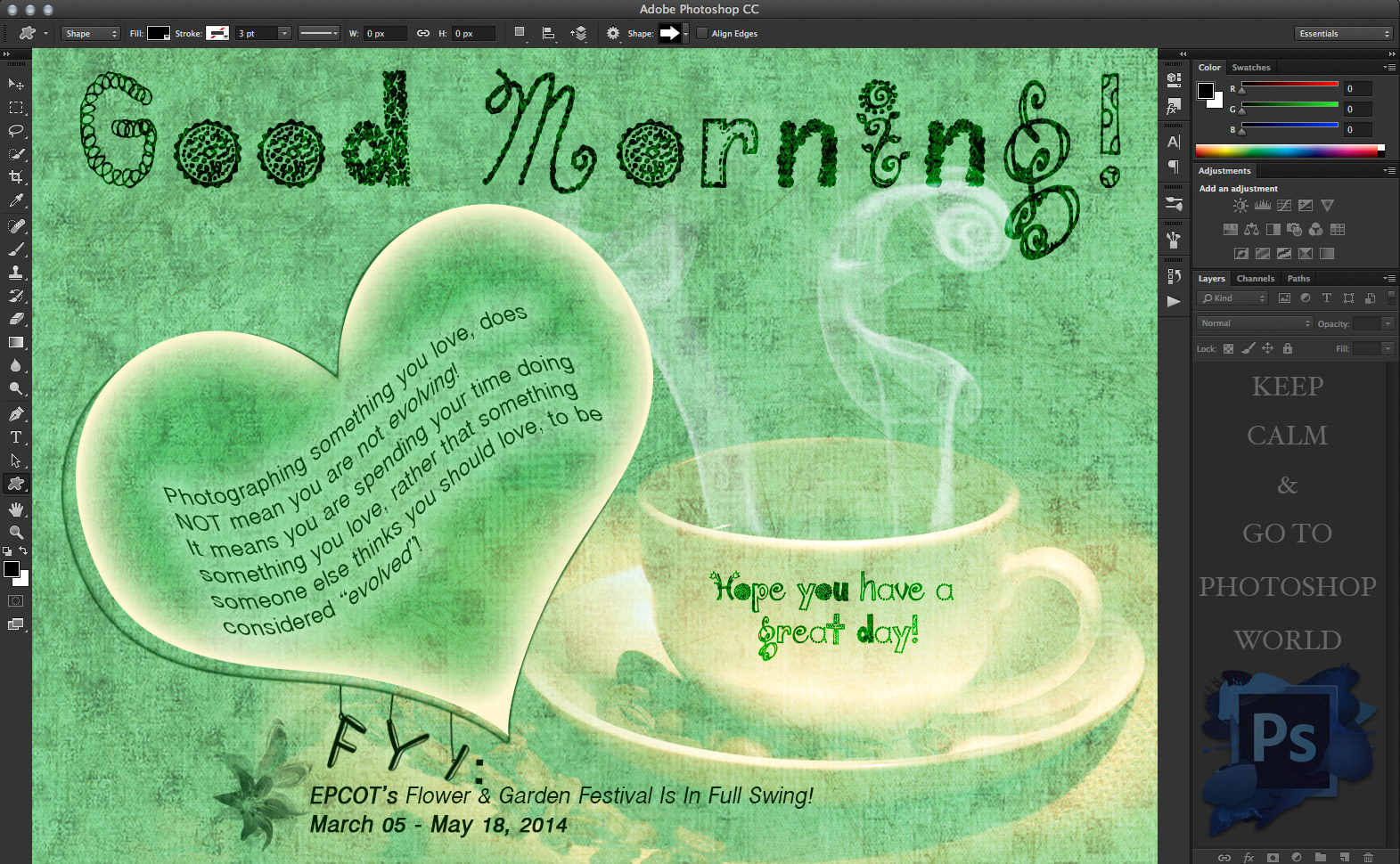Select the Layers tab
Screen dimensions: 1400x864
tap(1211, 279)
